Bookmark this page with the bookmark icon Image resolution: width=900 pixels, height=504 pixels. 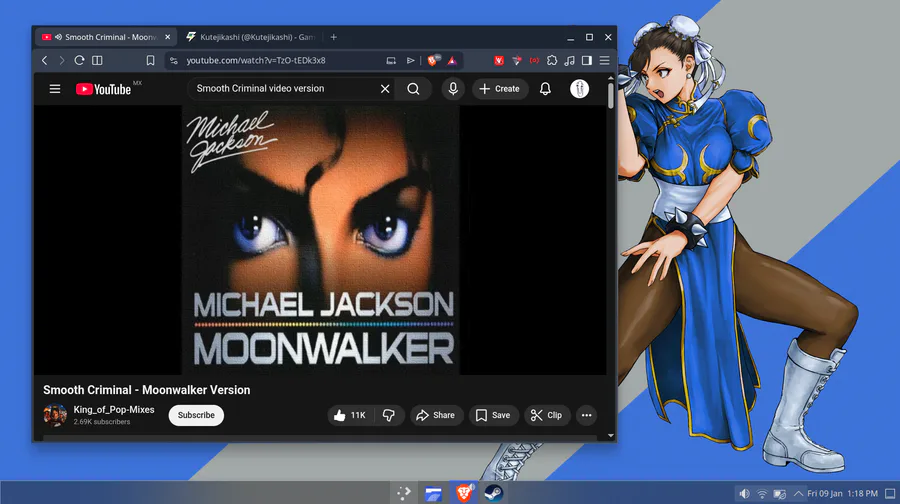150,60
